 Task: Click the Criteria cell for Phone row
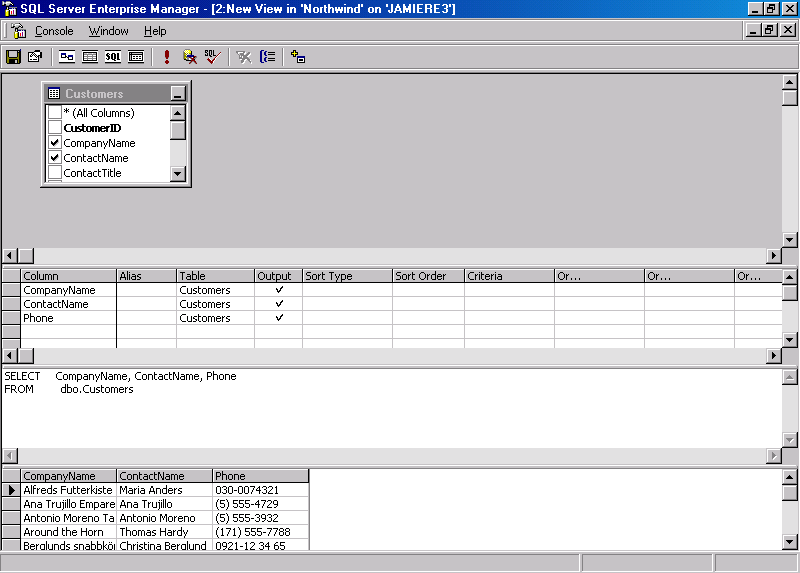pyautogui.click(x=509, y=318)
